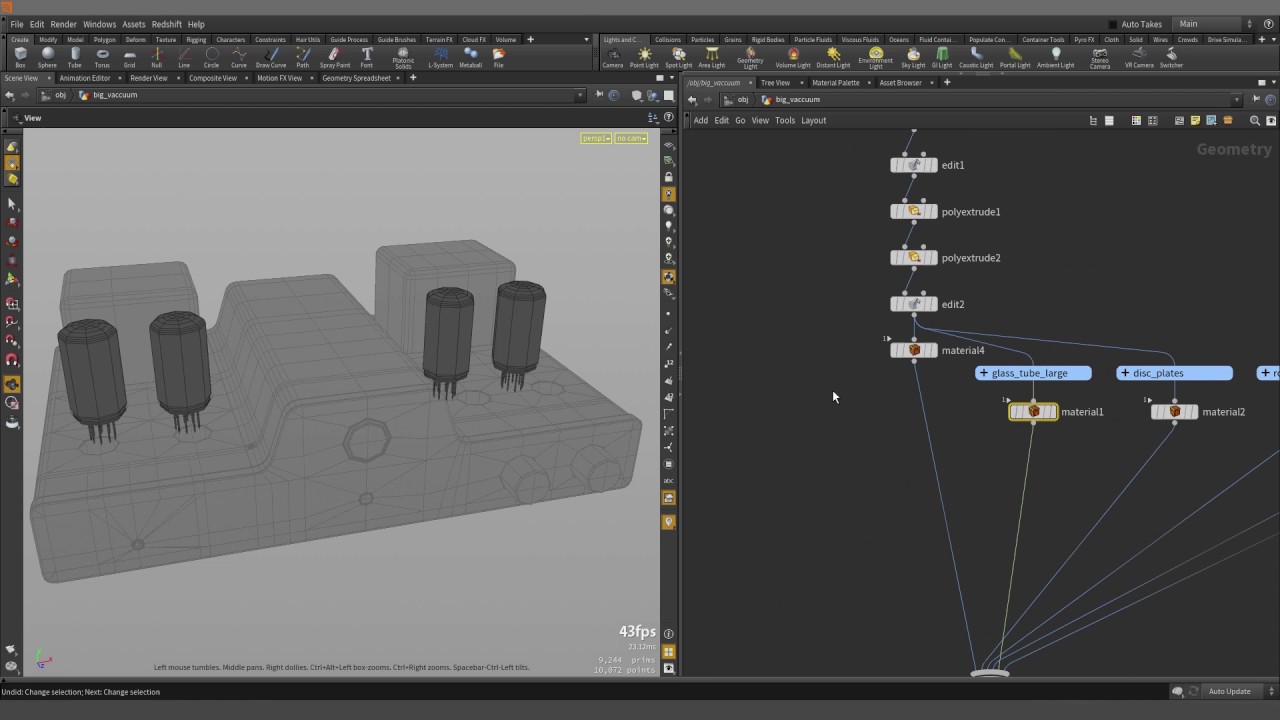Click the Torus shelf tool
This screenshot has width=1280, height=720.
(102, 57)
